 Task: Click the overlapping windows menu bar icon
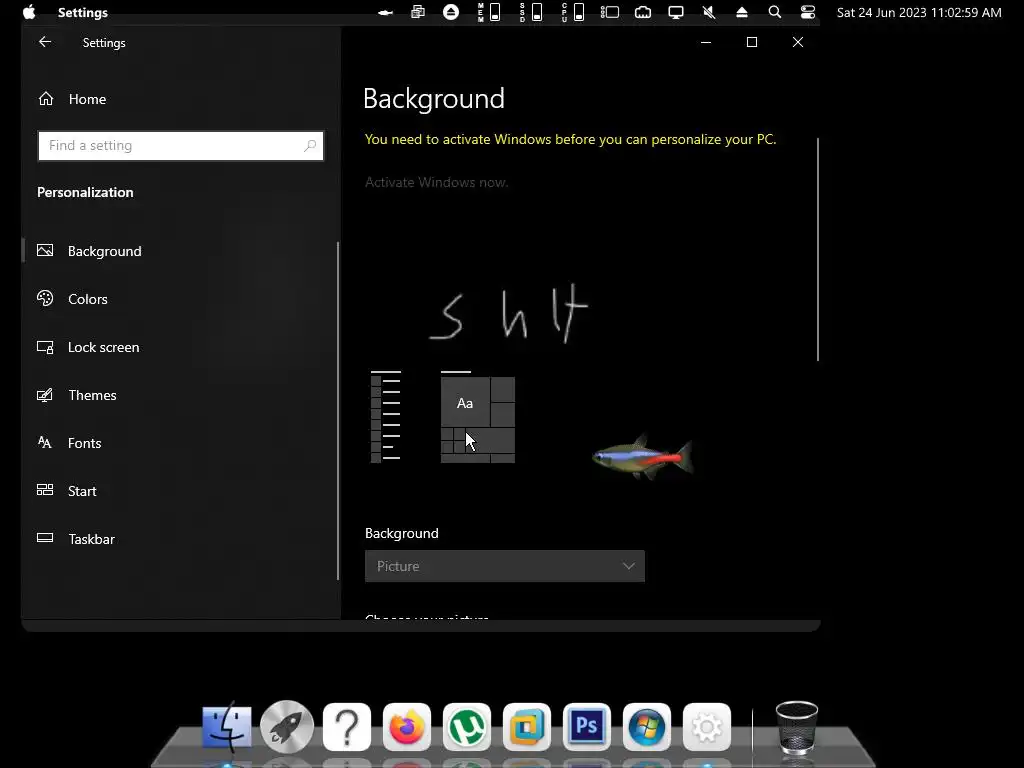coord(418,12)
